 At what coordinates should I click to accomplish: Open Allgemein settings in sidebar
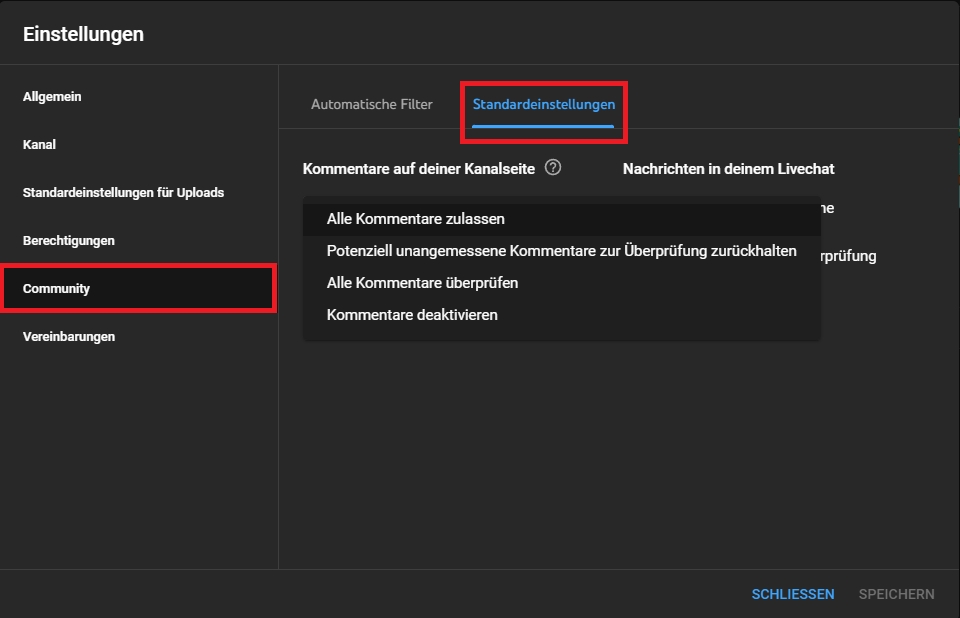point(52,97)
